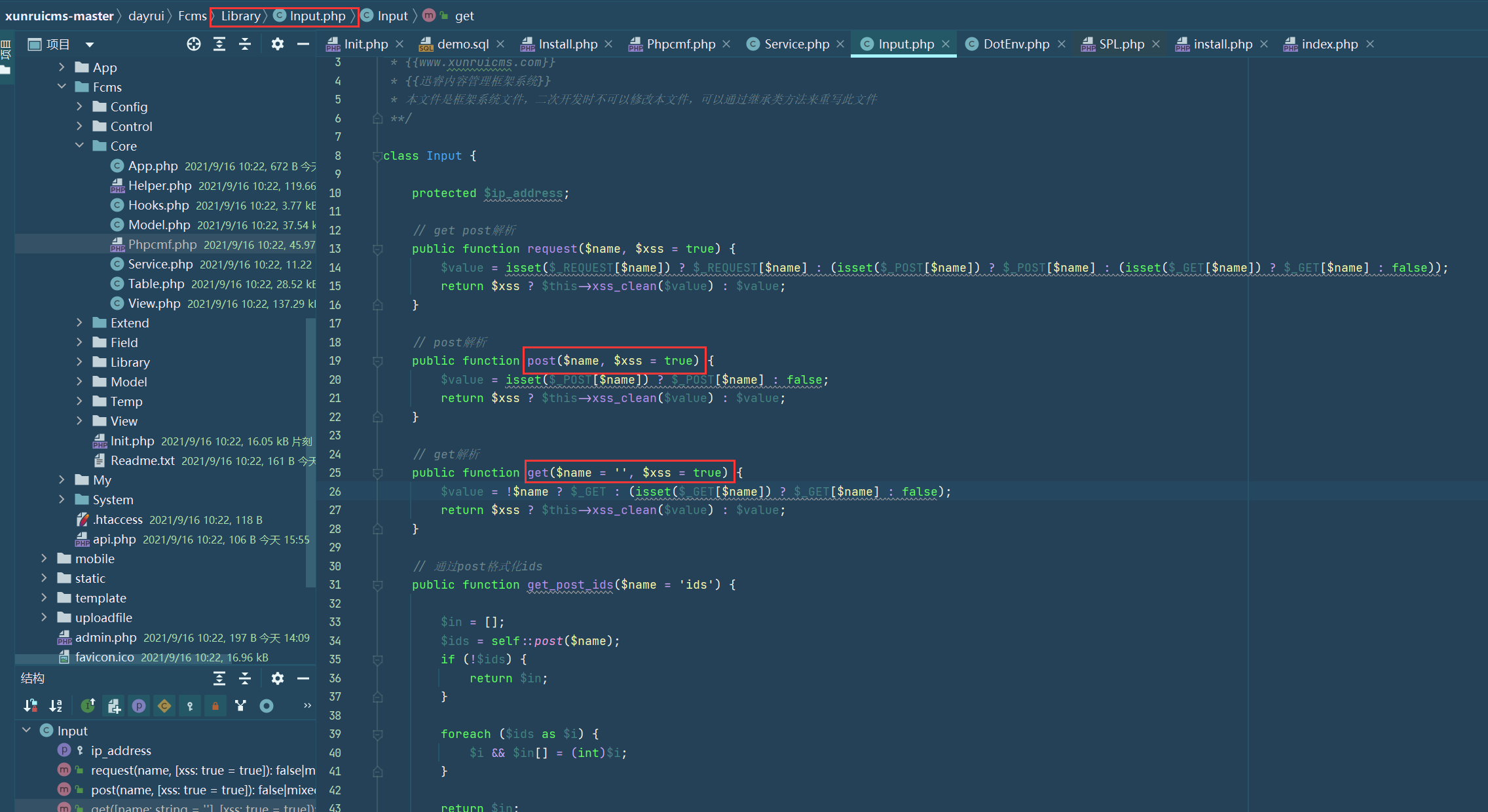
Task: Fold the get_post_ids function at line 31
Action: click(377, 585)
